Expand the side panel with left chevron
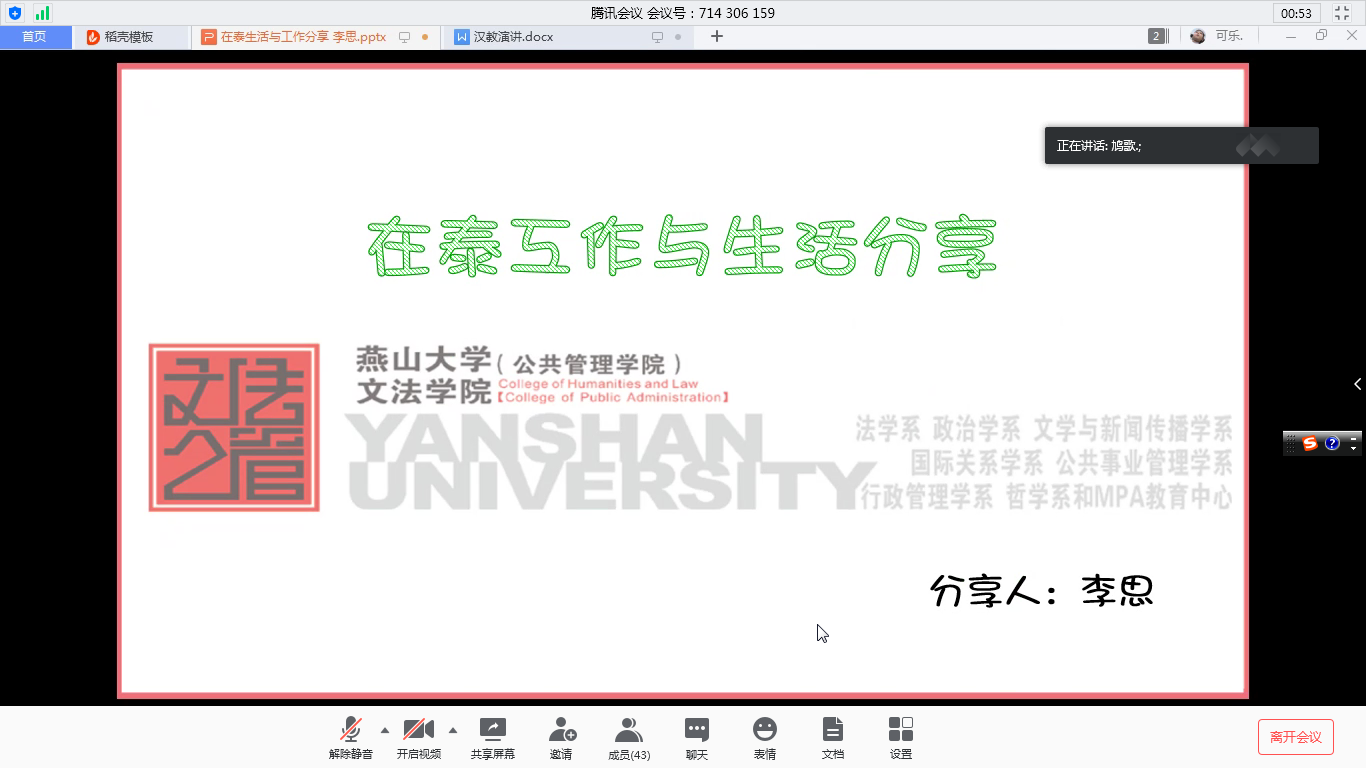The width and height of the screenshot is (1366, 768). tap(1357, 384)
